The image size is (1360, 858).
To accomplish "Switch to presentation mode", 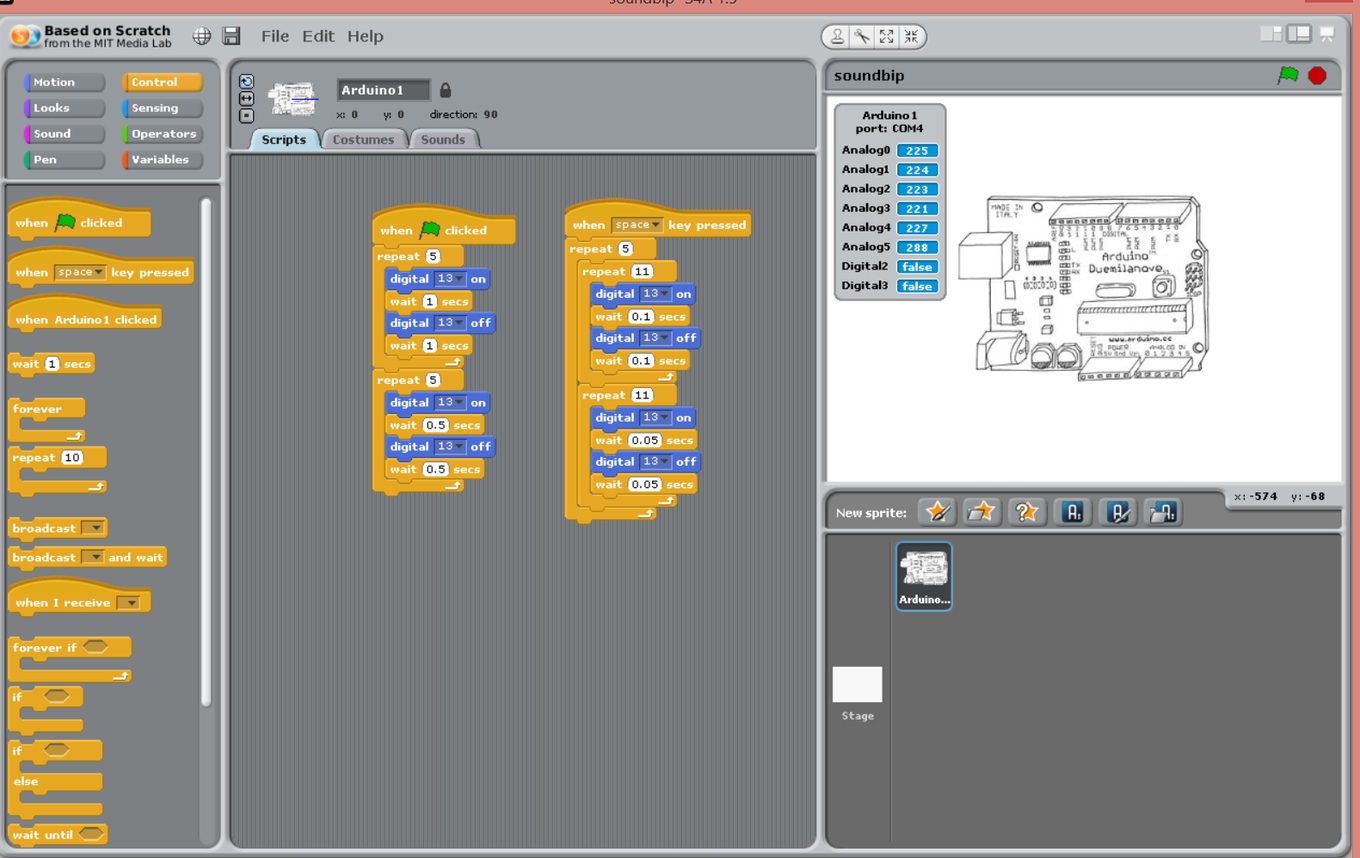I will pos(1327,34).
